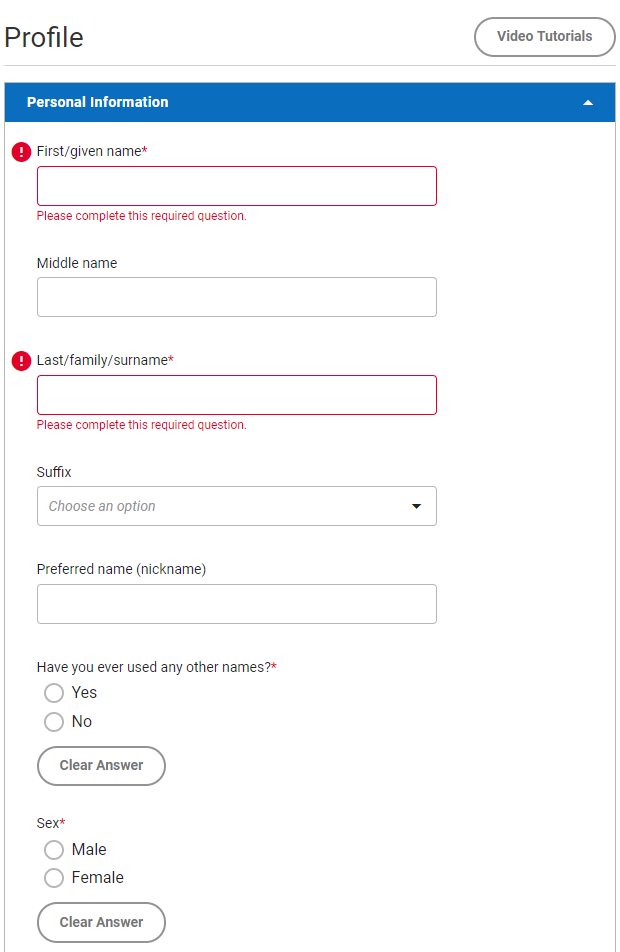
Task: Focus the Preferred name nickname field
Action: coord(236,603)
